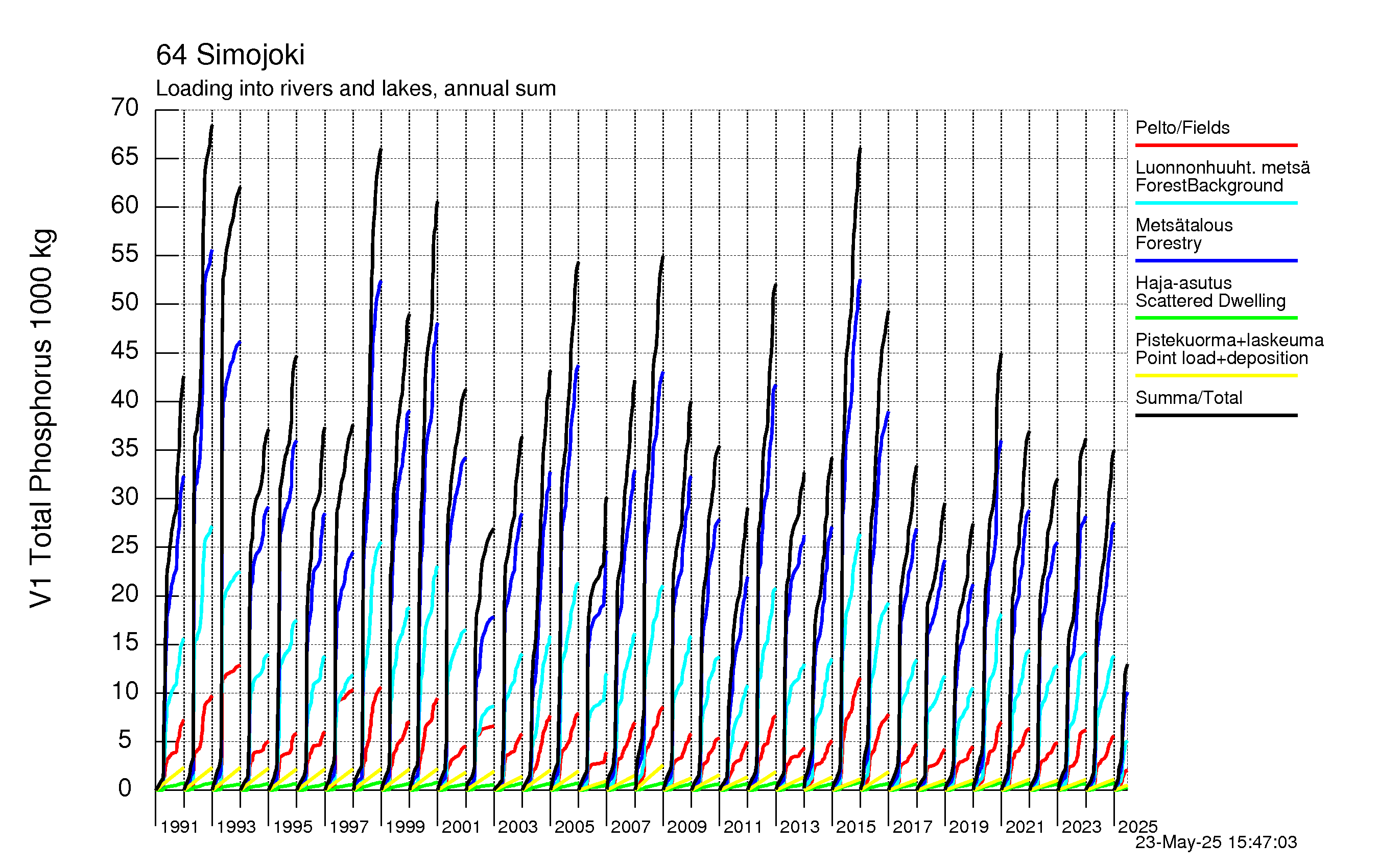Click the x-axis year label 1999
Image resolution: width=1379 pixels, height=868 pixels.
point(405,827)
